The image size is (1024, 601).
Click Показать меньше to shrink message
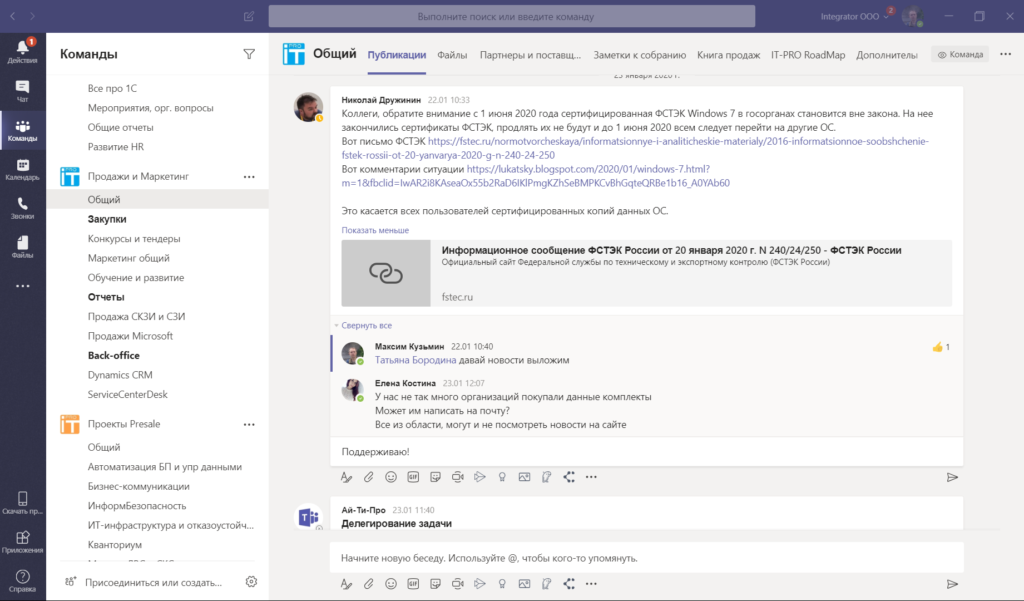[375, 230]
